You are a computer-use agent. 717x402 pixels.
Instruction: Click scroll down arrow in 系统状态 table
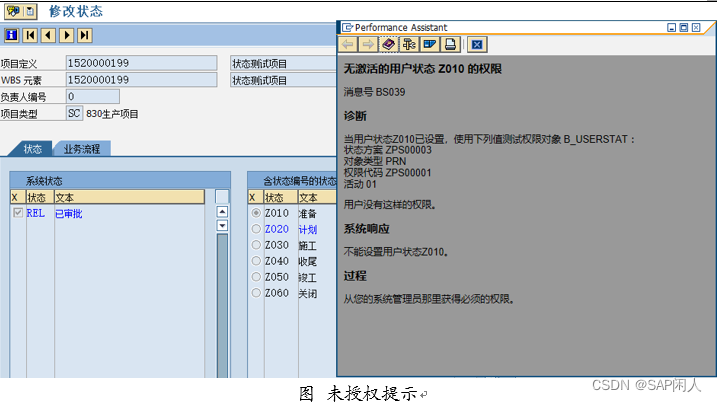click(222, 225)
